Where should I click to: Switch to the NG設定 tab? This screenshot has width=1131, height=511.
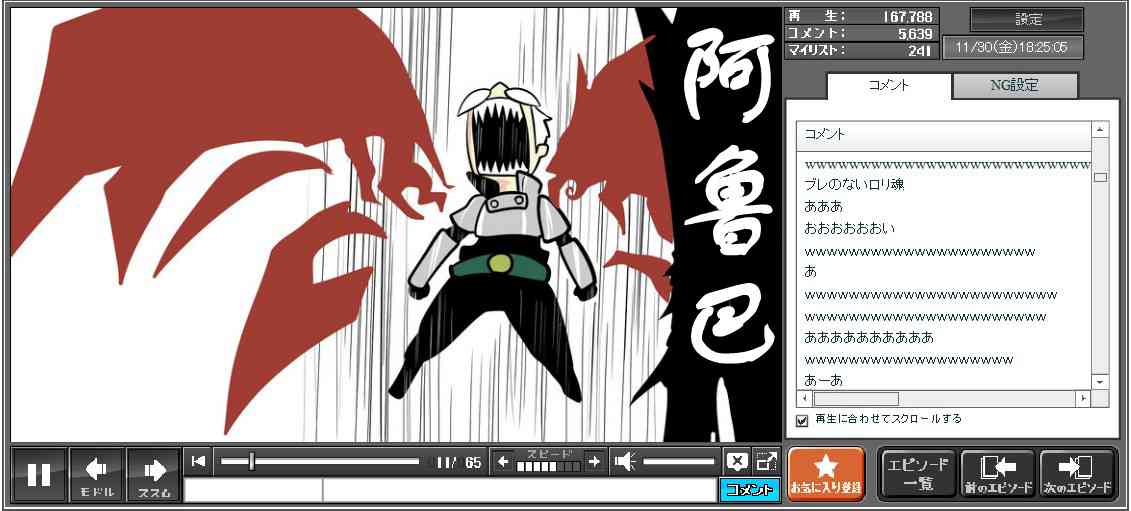pyautogui.click(x=1014, y=86)
